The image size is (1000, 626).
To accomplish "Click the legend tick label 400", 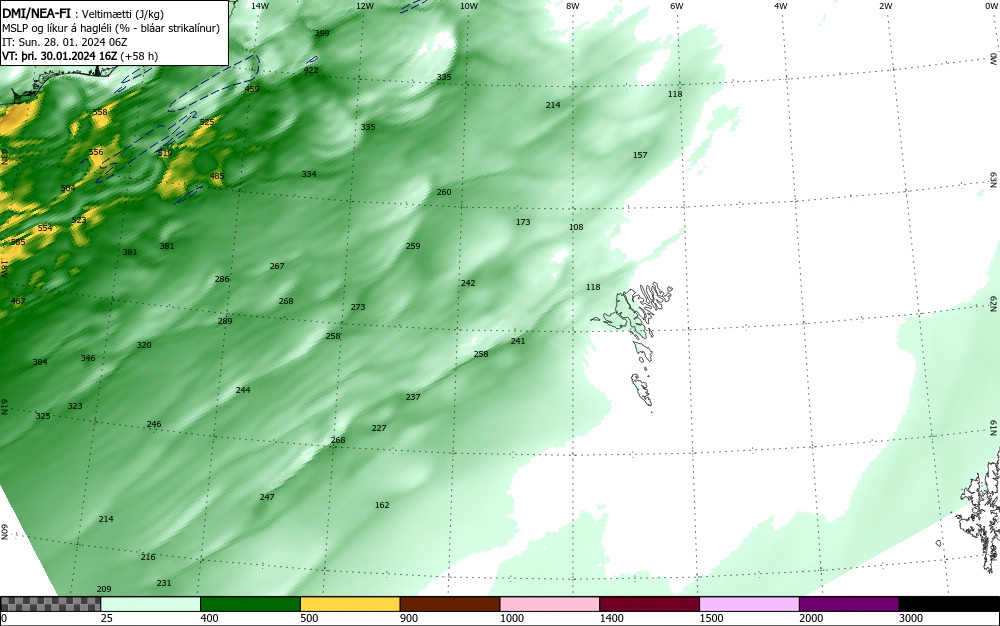I will click(x=209, y=618).
